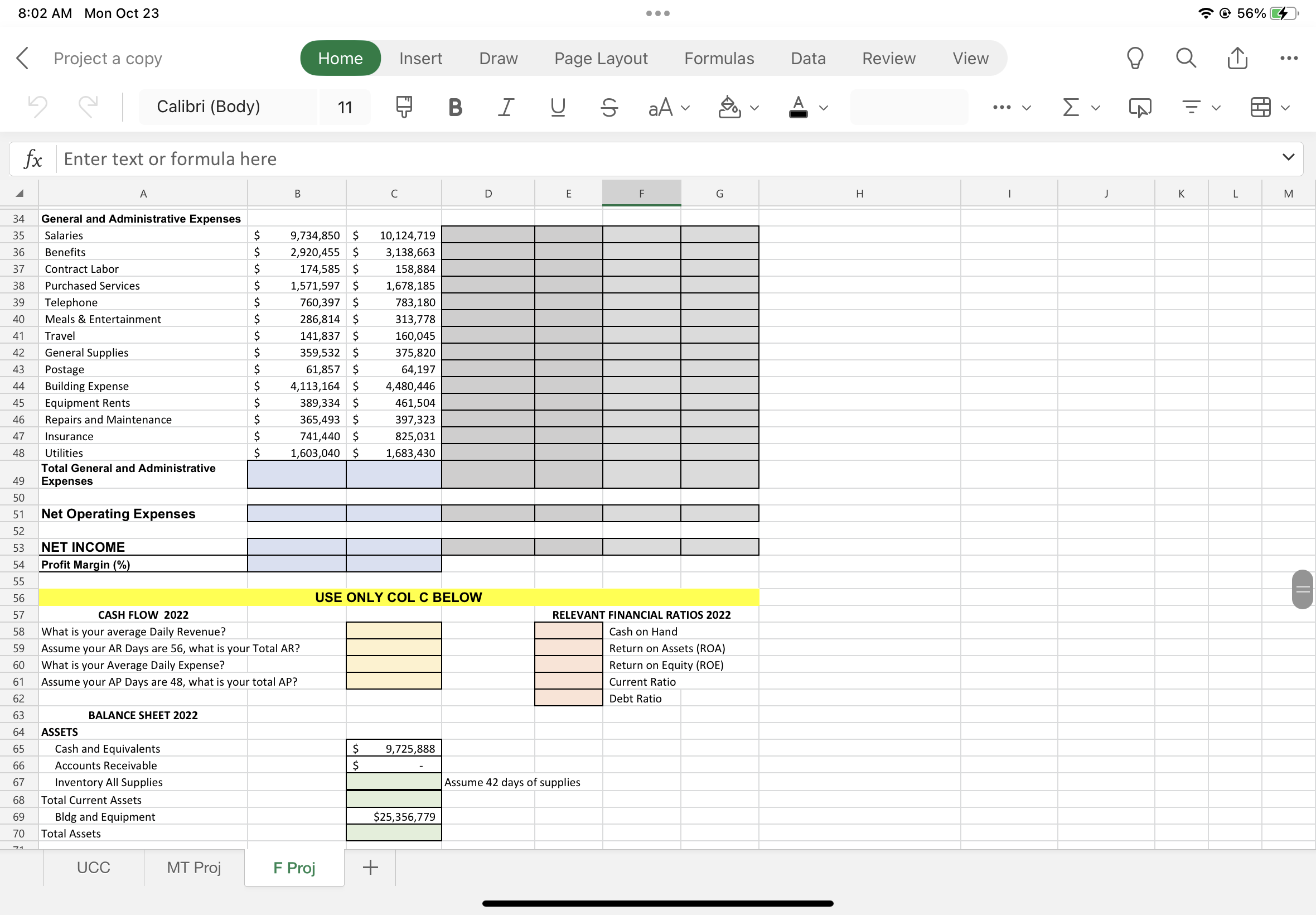Open the Search magnifier
The height and width of the screenshot is (915, 1316).
1186,58
